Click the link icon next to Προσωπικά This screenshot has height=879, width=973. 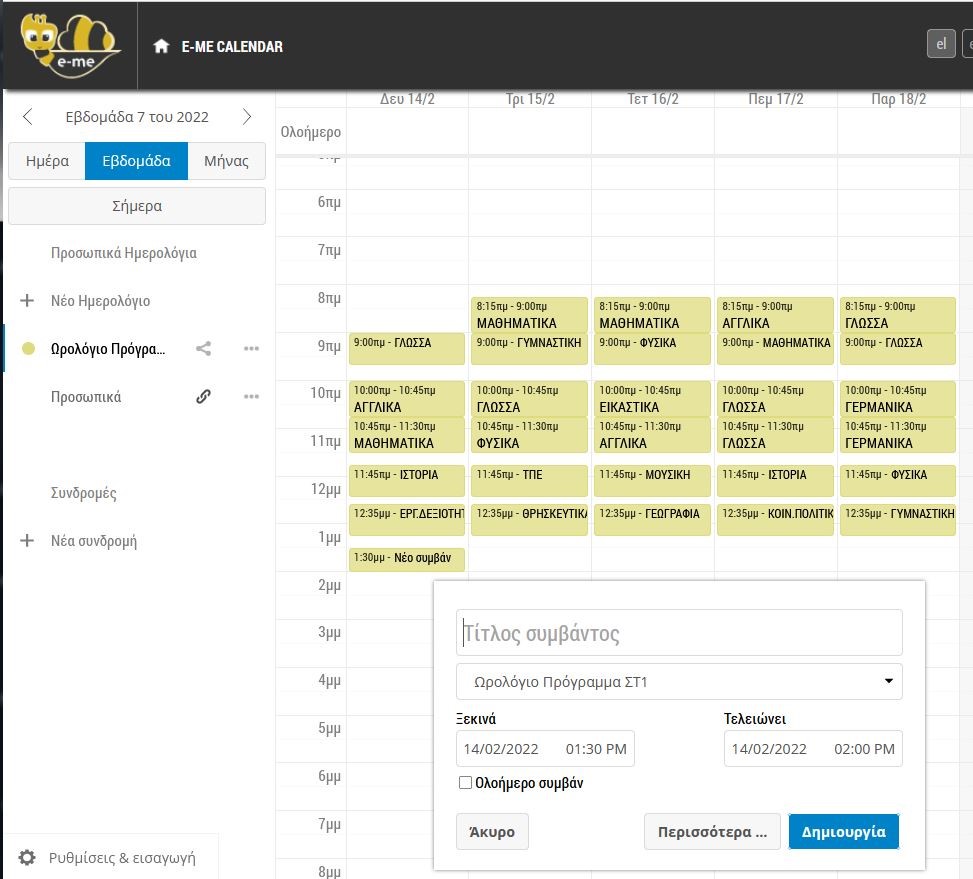203,397
